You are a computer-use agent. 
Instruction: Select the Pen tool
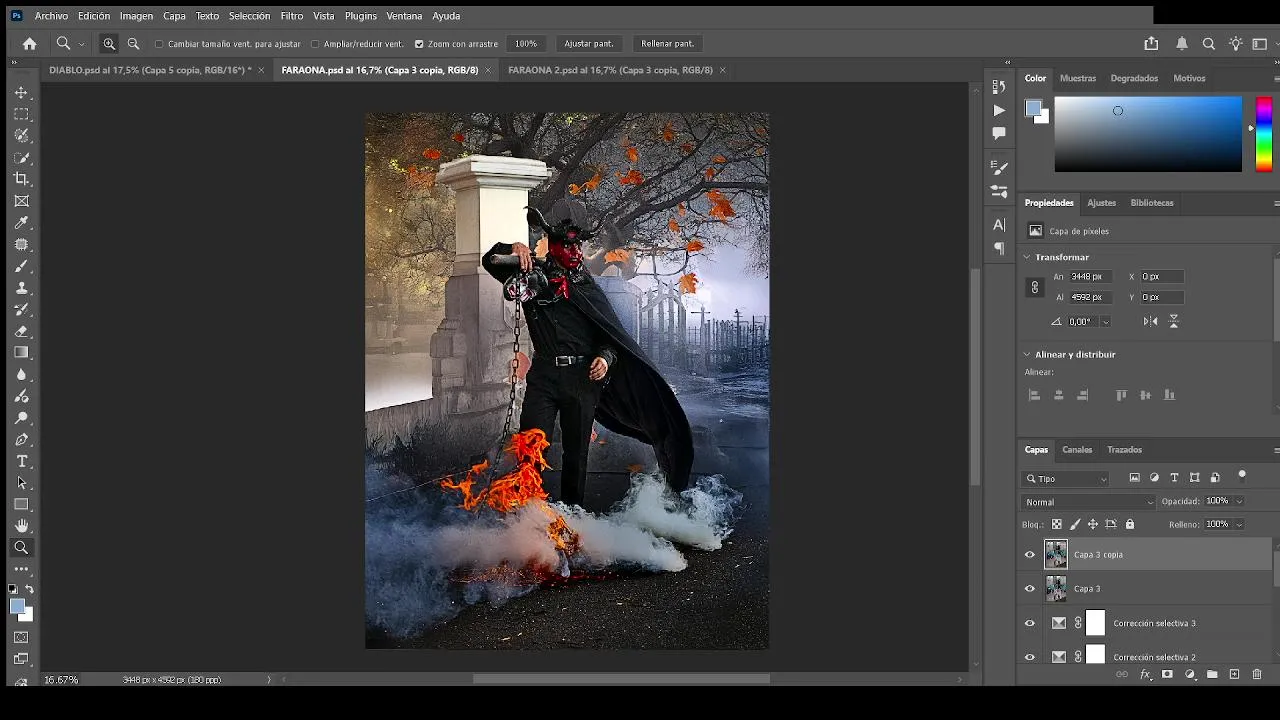(21, 439)
